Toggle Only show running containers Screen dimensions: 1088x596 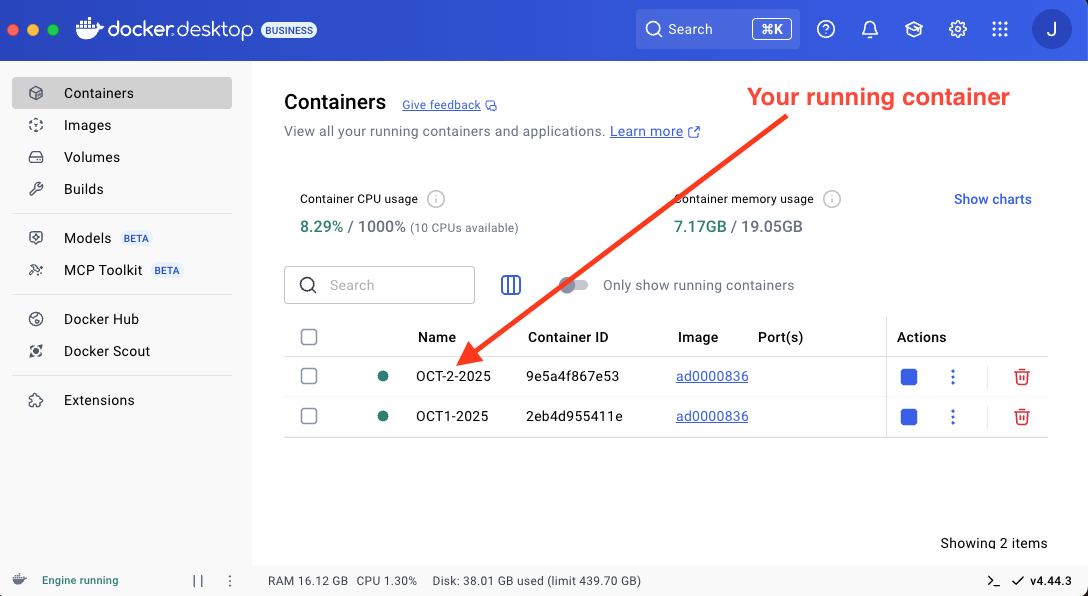pyautogui.click(x=574, y=285)
